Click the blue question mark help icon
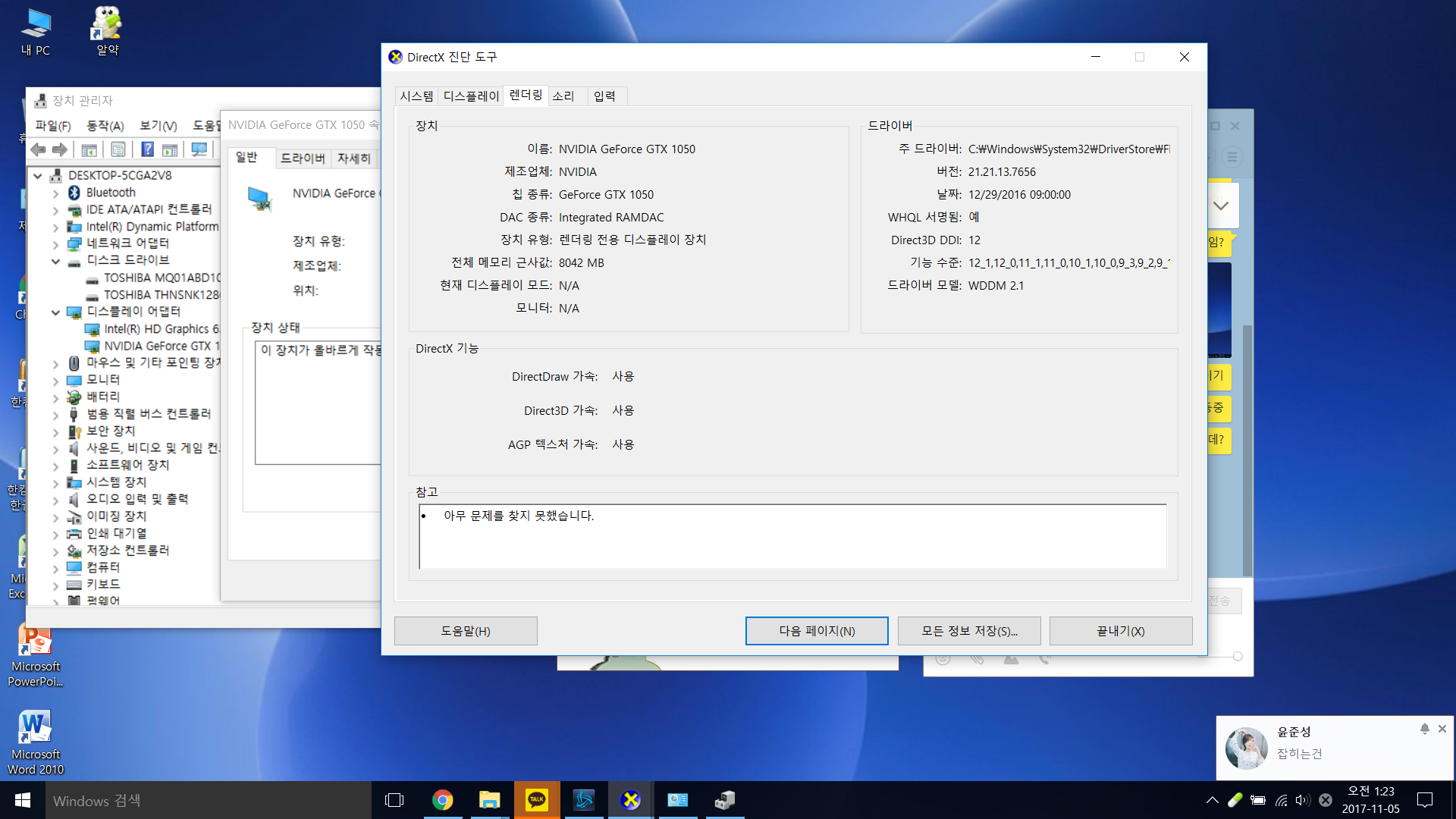 (x=148, y=150)
